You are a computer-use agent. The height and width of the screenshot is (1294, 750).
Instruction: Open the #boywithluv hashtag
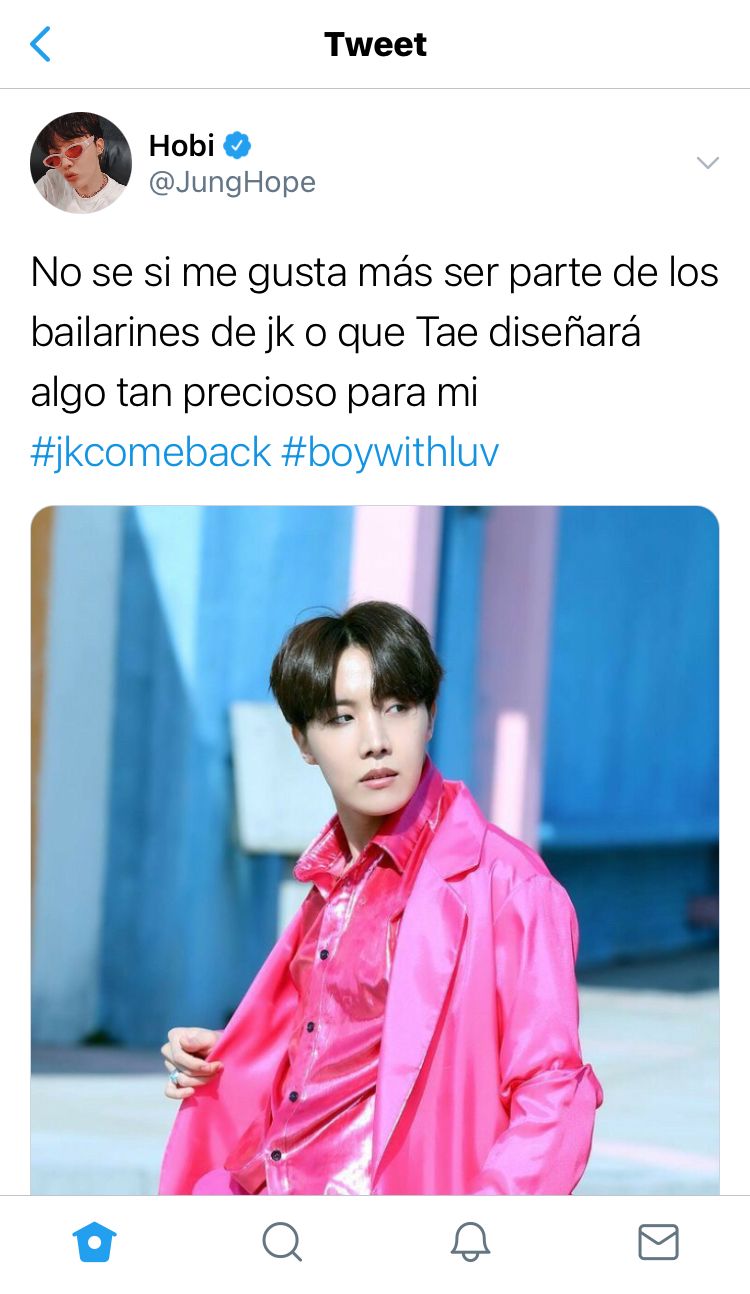pyautogui.click(x=390, y=453)
